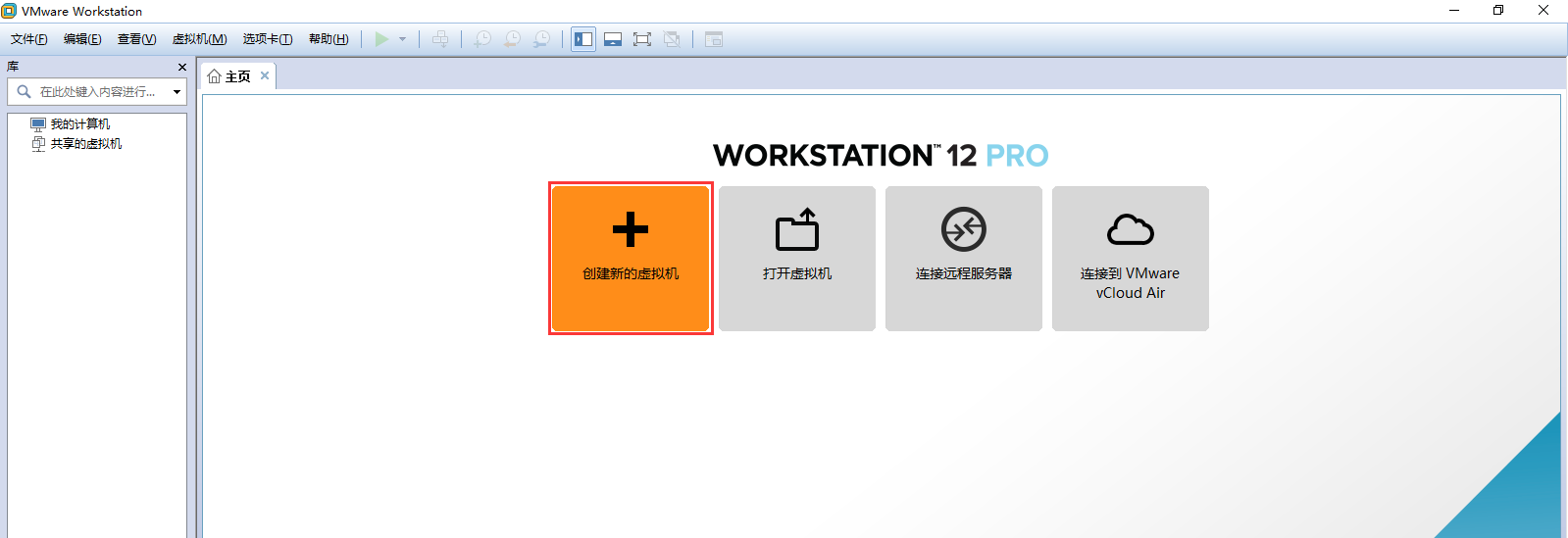Enter full screen mode icon
Image resolution: width=1568 pixels, height=538 pixels.
click(642, 39)
